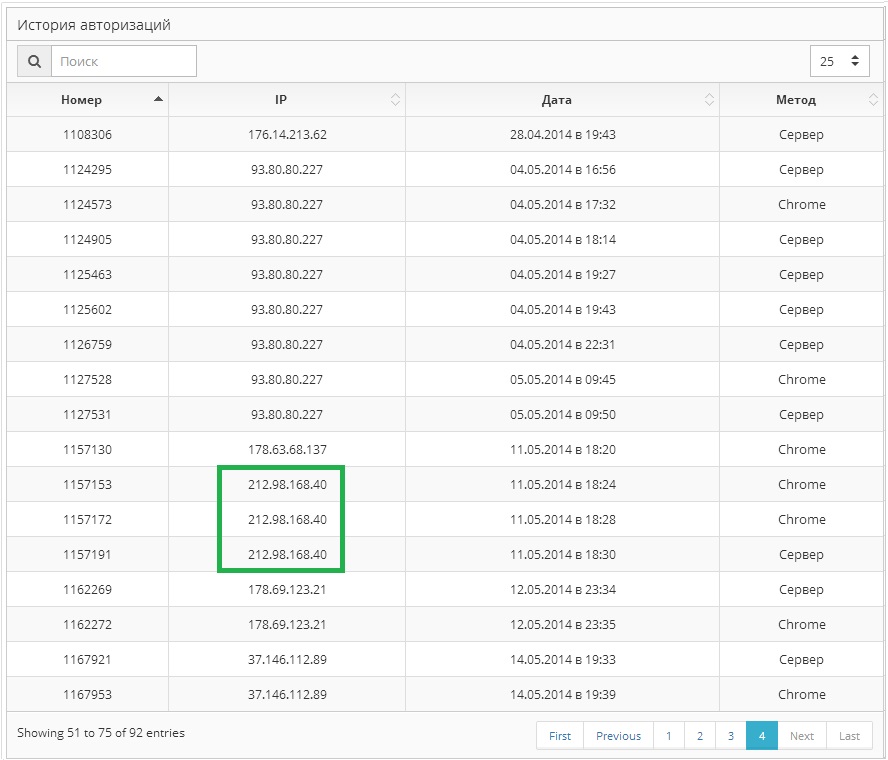Image resolution: width=888 pixels, height=760 pixels.
Task: Sort by the Метод column header
Action: (801, 100)
